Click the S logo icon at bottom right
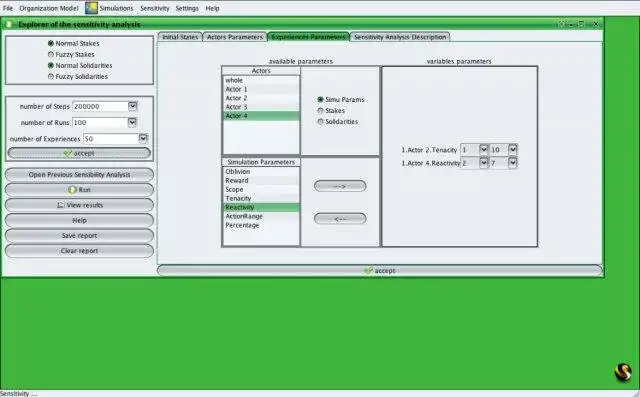The height and width of the screenshot is (397, 640). (623, 372)
